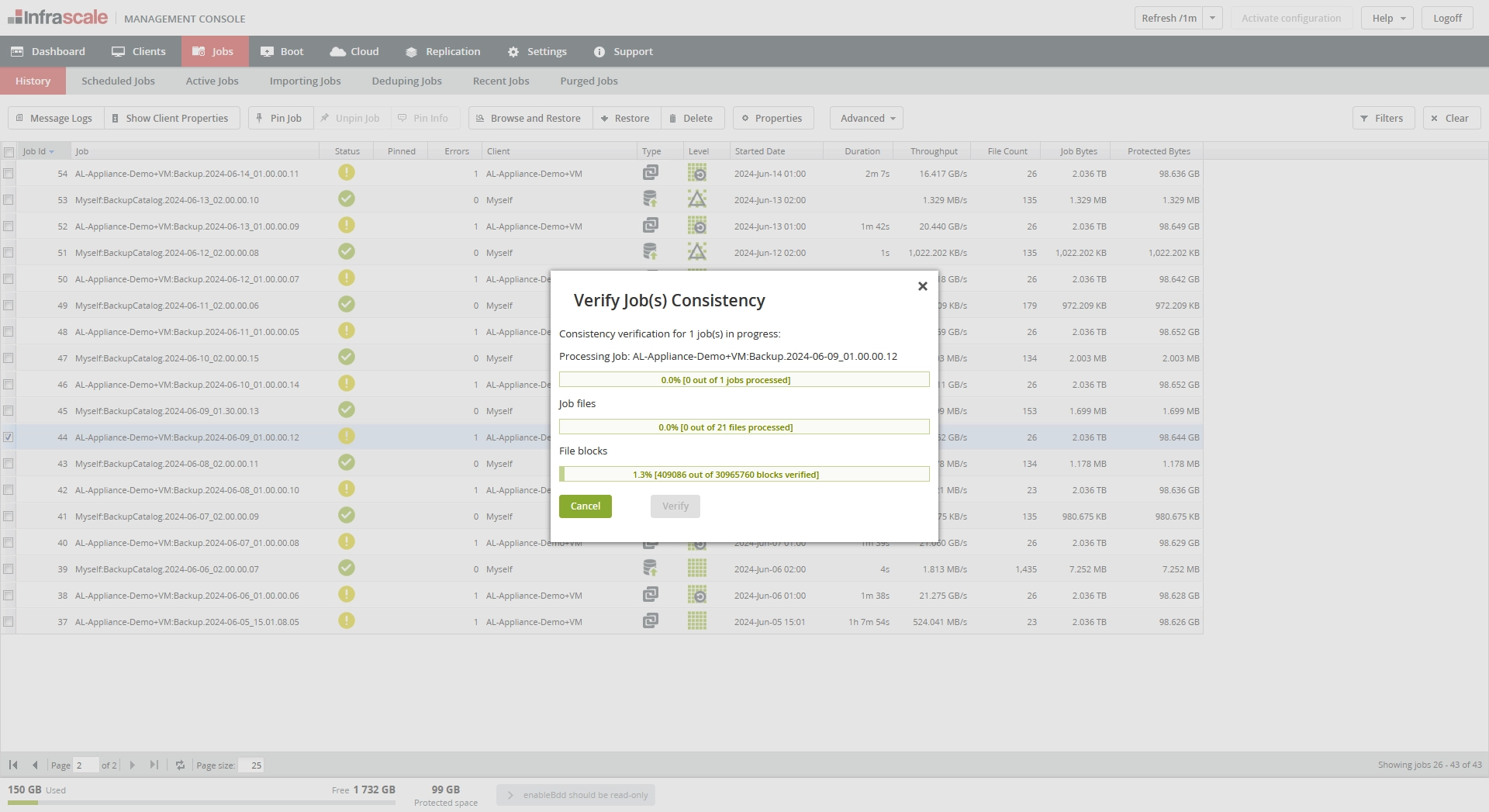Viewport: 1489px width, 812px height.
Task: Click the Job files progress bar
Action: point(744,427)
